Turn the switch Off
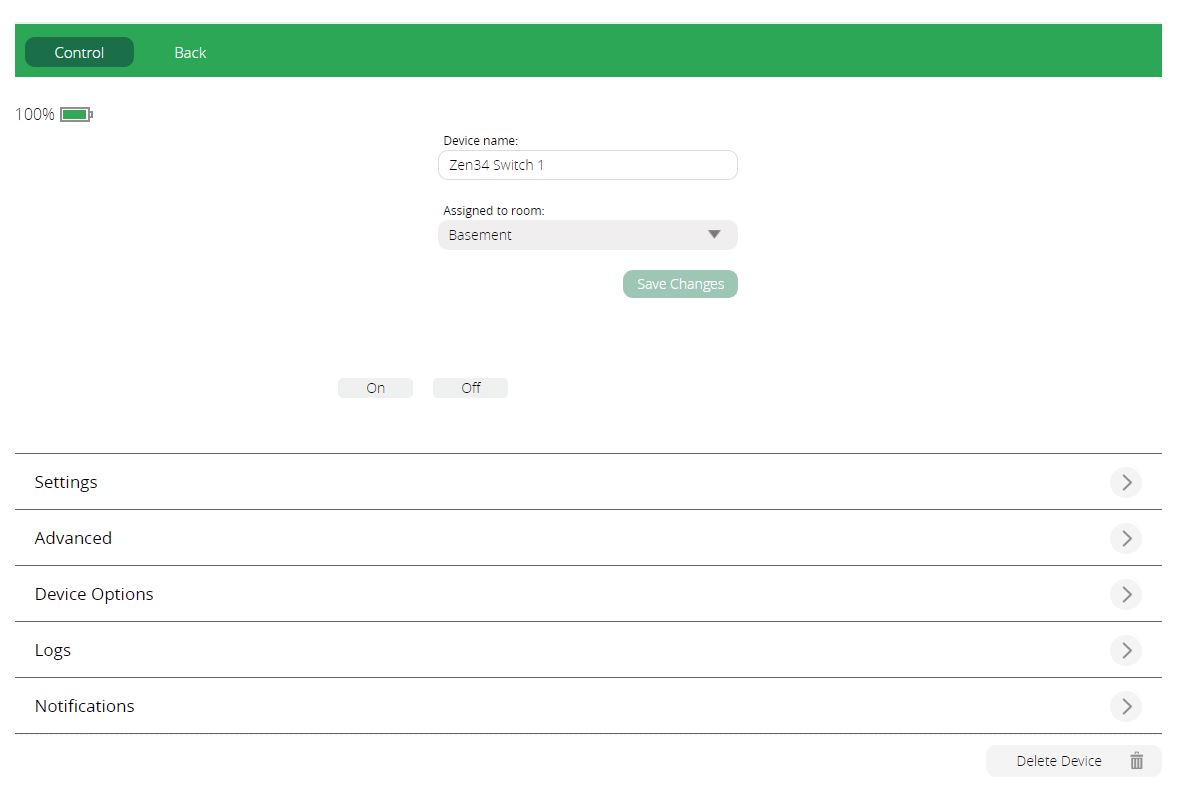1196x800 pixels. tap(471, 388)
